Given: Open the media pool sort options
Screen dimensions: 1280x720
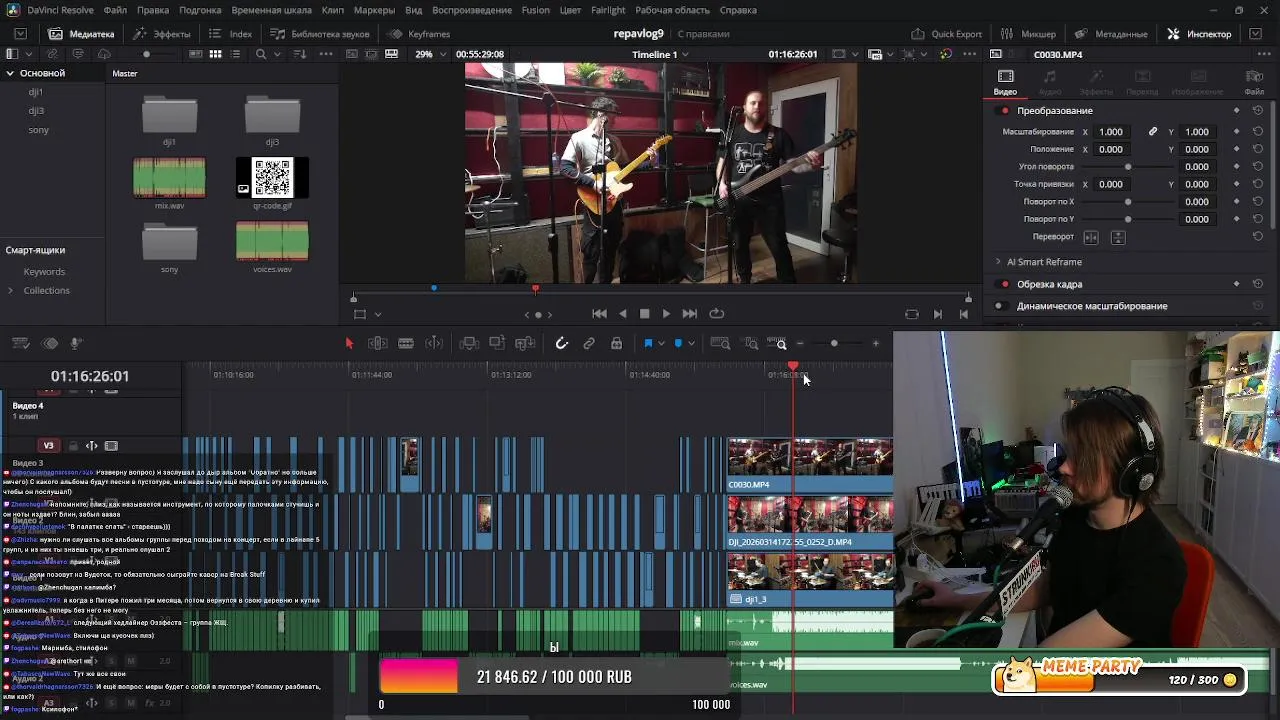Looking at the screenshot, I should point(298,54).
